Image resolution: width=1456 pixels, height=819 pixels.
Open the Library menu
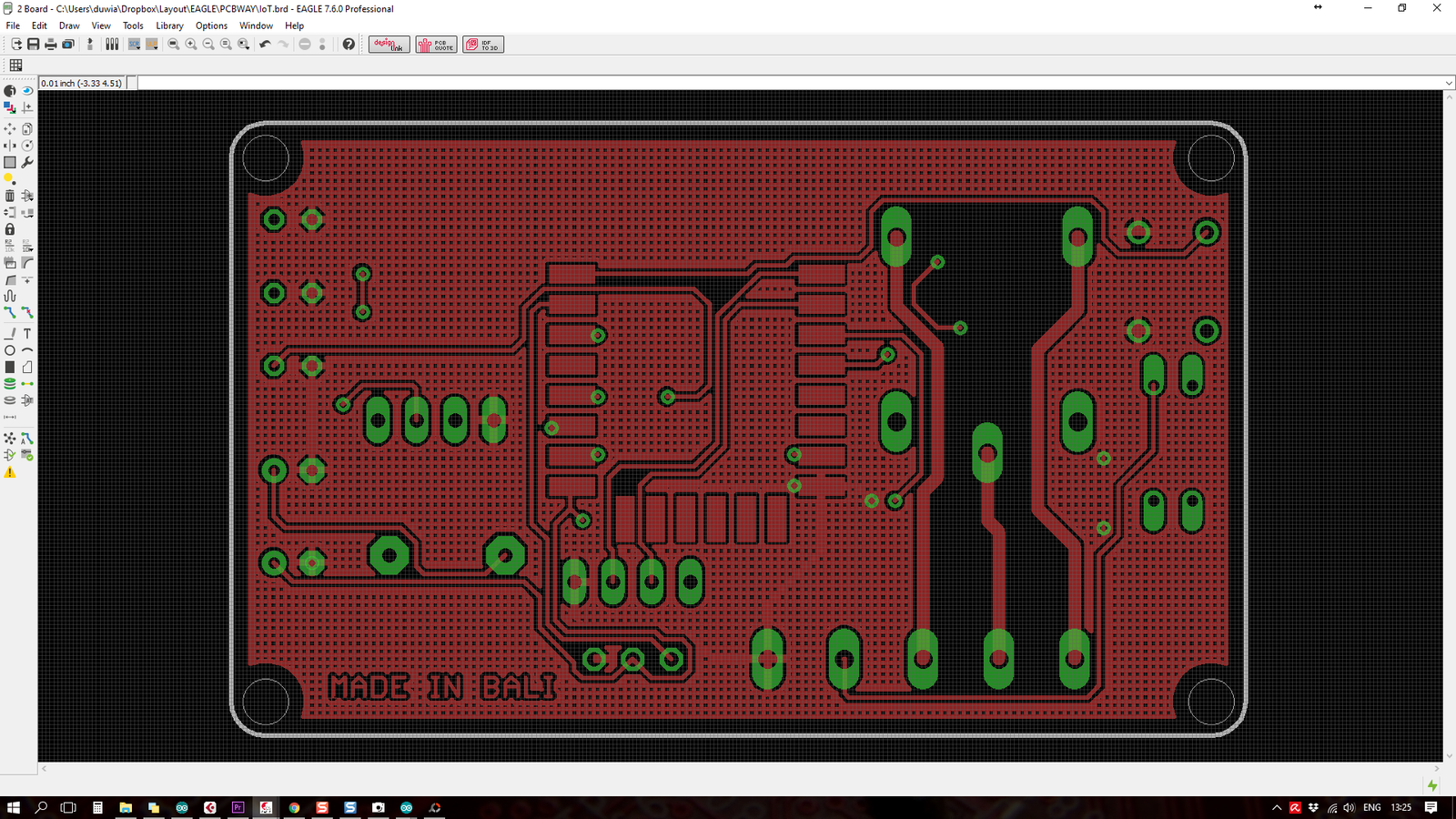click(169, 25)
